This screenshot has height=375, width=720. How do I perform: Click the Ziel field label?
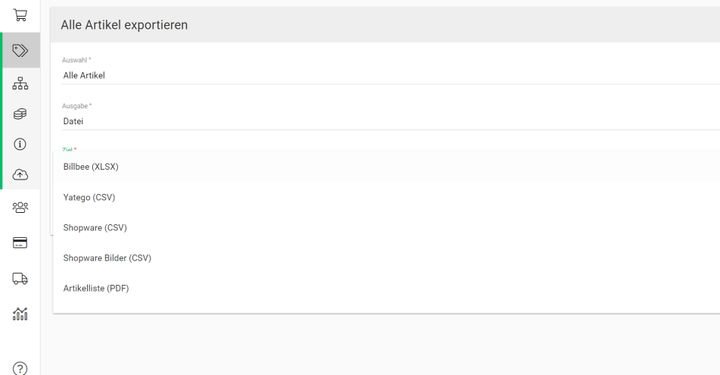(x=69, y=150)
